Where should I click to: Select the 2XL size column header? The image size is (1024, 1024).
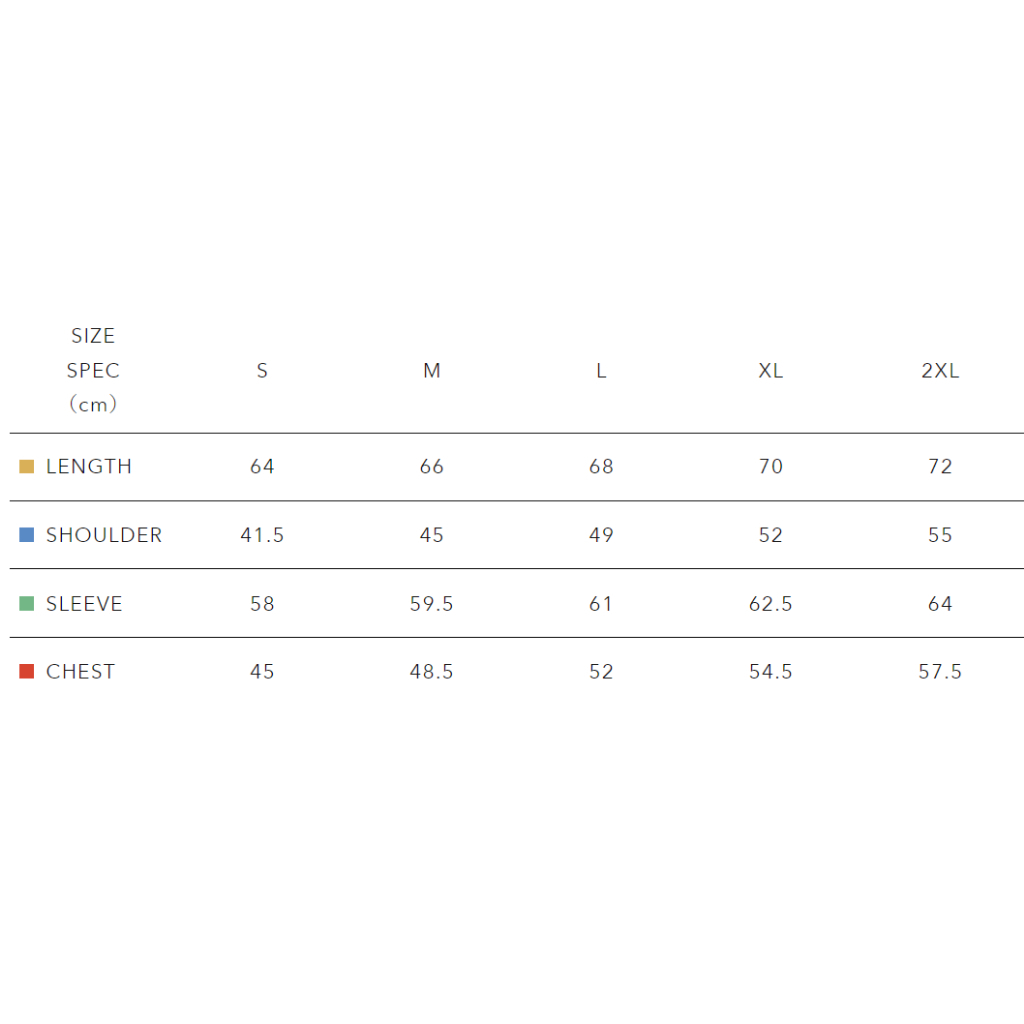point(940,371)
